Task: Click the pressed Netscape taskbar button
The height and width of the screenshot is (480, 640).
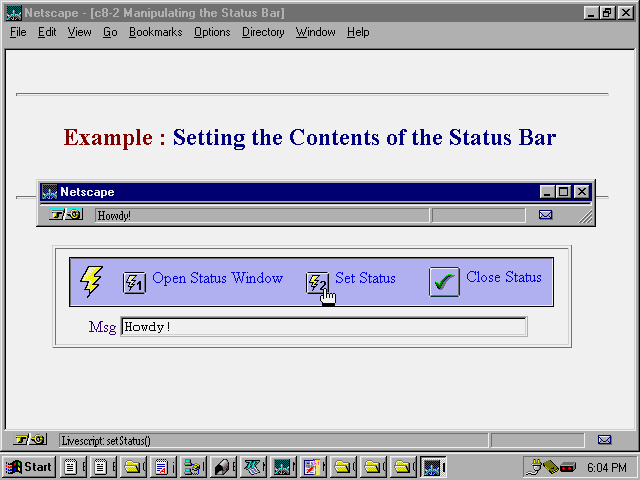Action: (433, 467)
